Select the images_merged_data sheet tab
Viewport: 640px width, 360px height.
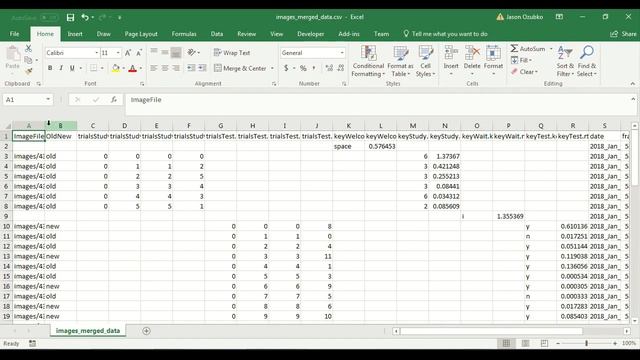88,331
